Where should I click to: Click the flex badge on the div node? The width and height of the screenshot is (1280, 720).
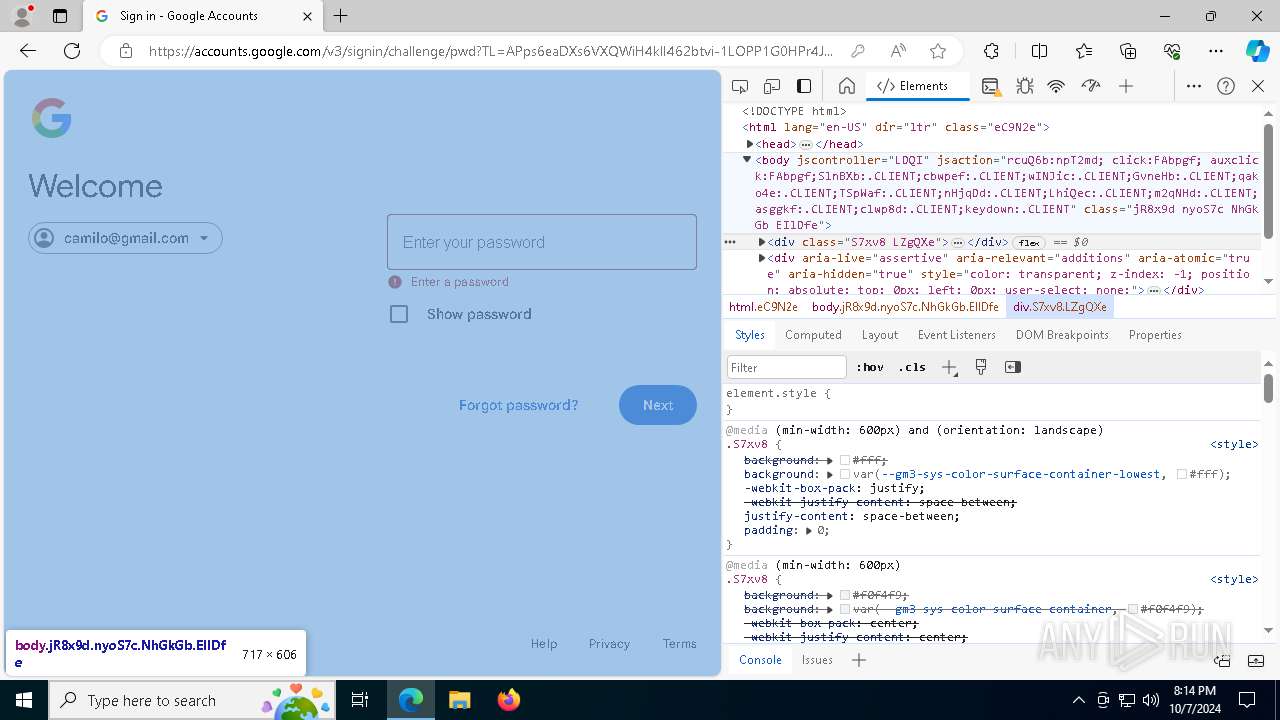pyautogui.click(x=1028, y=243)
